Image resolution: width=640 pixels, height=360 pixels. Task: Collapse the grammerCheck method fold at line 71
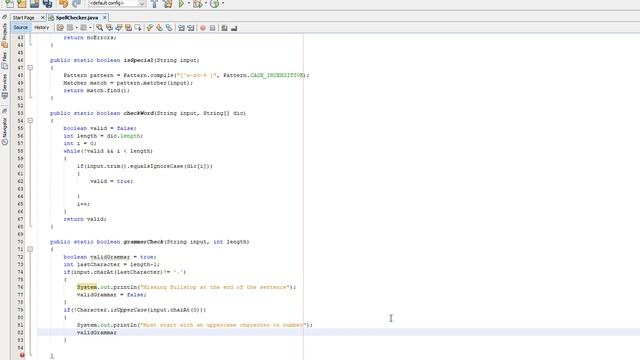30,249
